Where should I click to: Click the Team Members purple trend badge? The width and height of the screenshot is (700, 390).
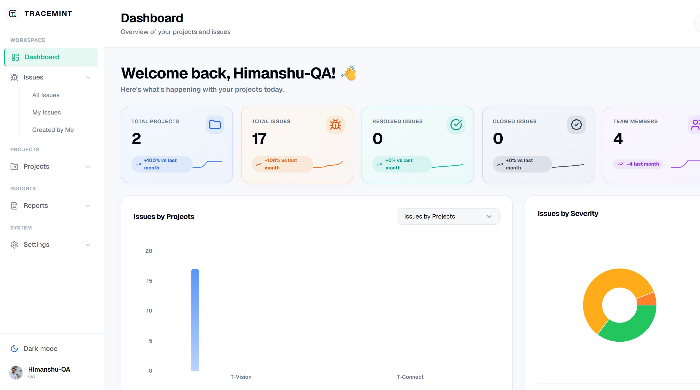[638, 164]
